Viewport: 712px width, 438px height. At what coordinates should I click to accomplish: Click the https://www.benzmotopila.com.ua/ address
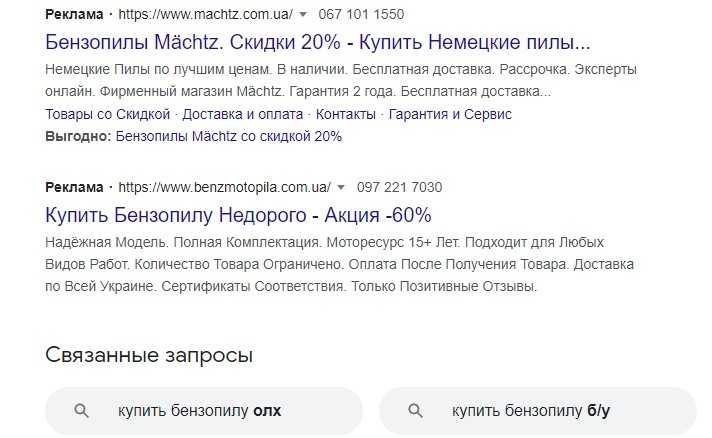[225, 187]
